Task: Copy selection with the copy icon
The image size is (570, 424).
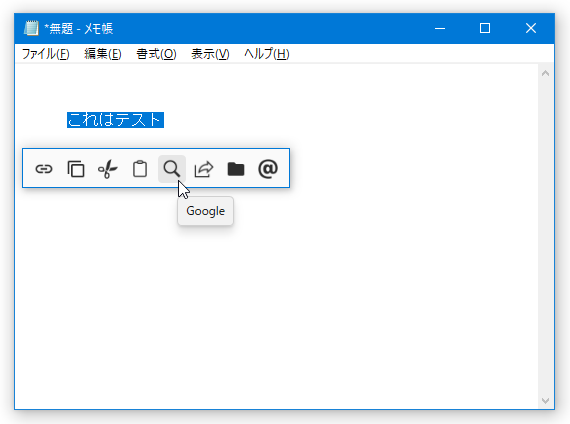Action: pyautogui.click(x=76, y=169)
